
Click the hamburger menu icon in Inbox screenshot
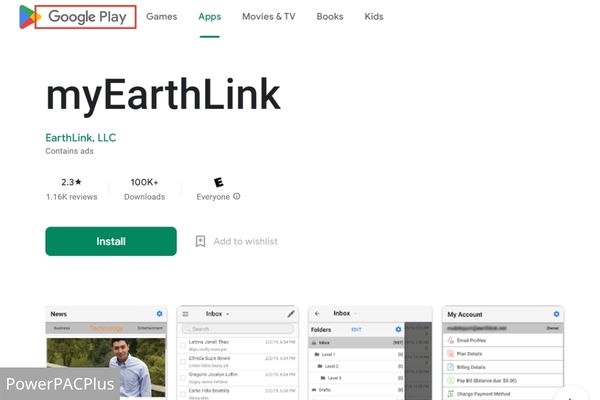tap(185, 314)
